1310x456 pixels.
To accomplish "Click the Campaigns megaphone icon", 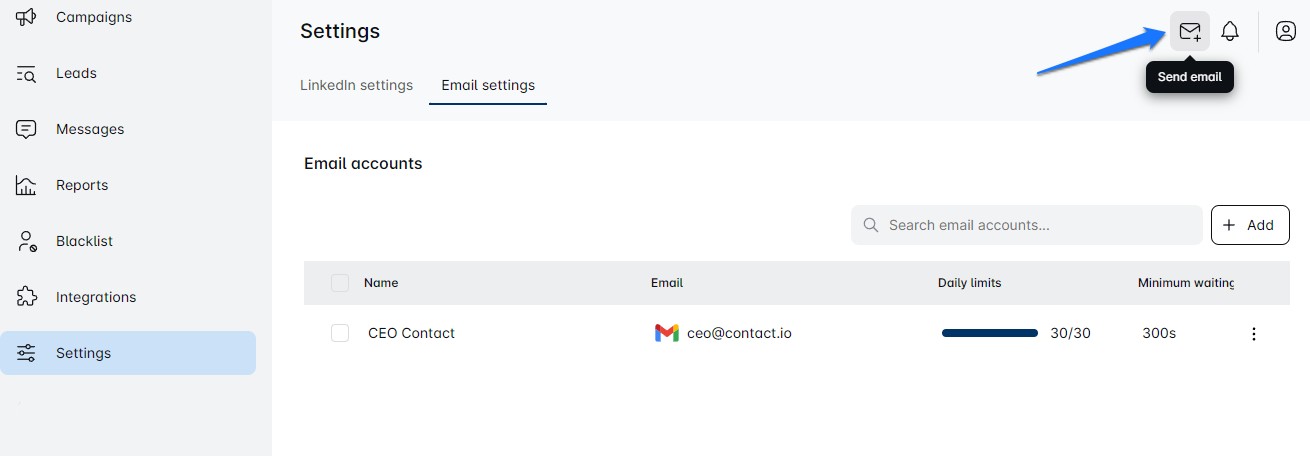I will 27,17.
